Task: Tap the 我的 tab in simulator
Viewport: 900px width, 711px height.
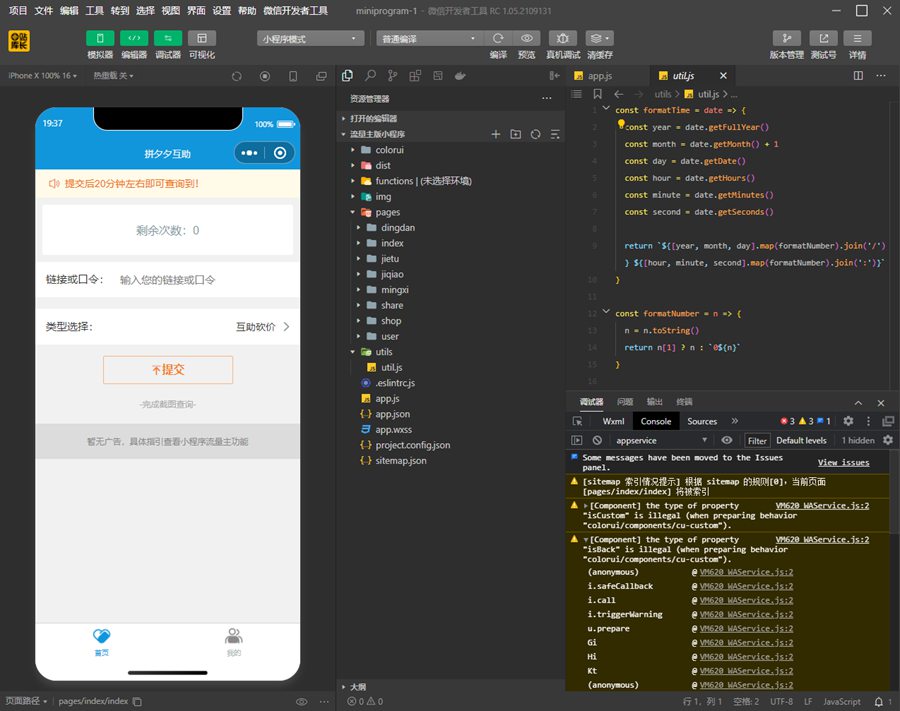Action: [234, 642]
